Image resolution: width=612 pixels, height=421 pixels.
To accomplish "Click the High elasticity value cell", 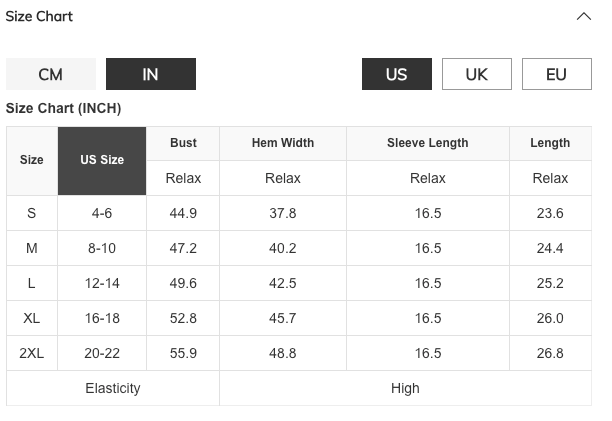I will (405, 388).
